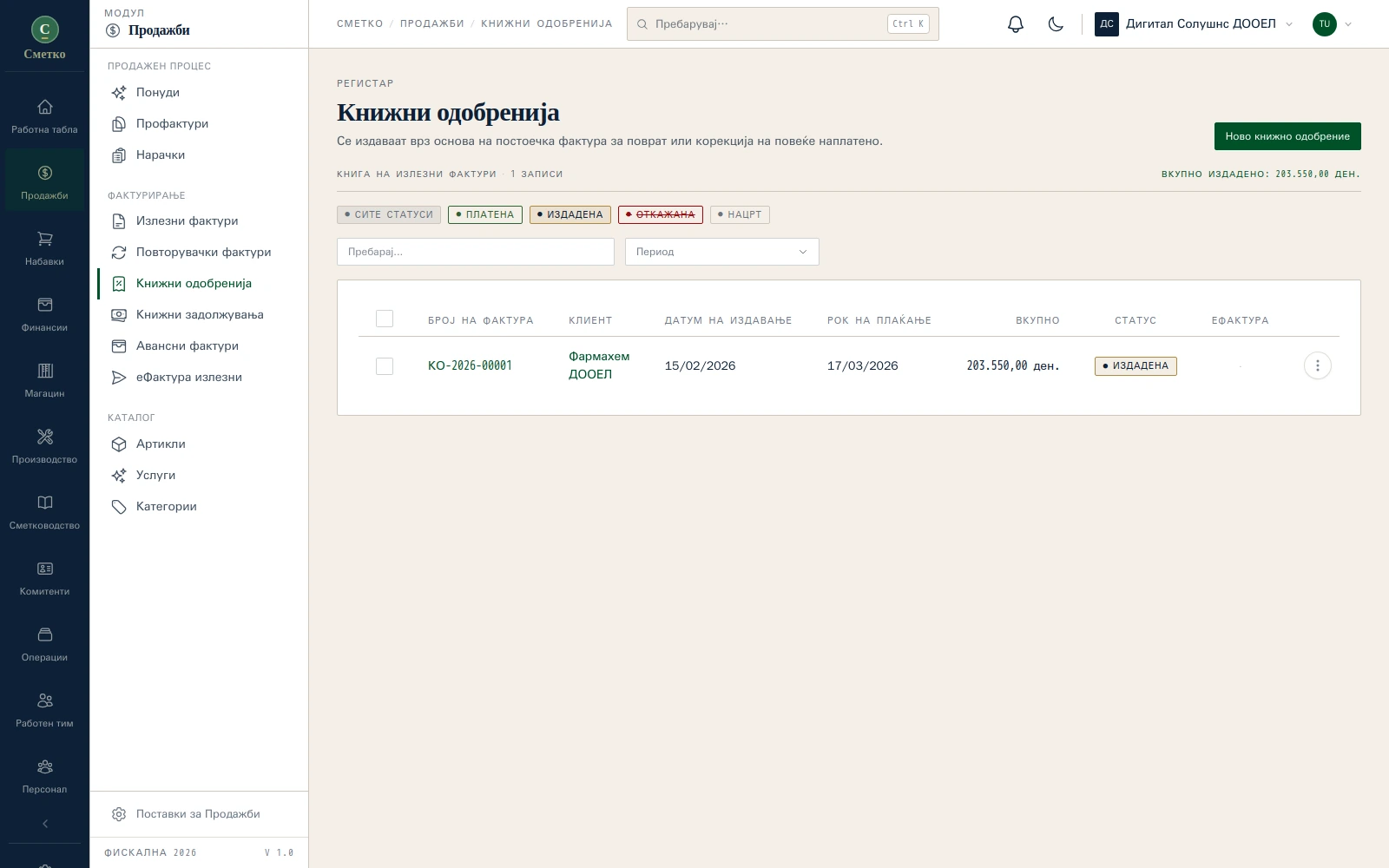
Task: Filter by ПЛАТЕНА status chip
Action: click(485, 214)
